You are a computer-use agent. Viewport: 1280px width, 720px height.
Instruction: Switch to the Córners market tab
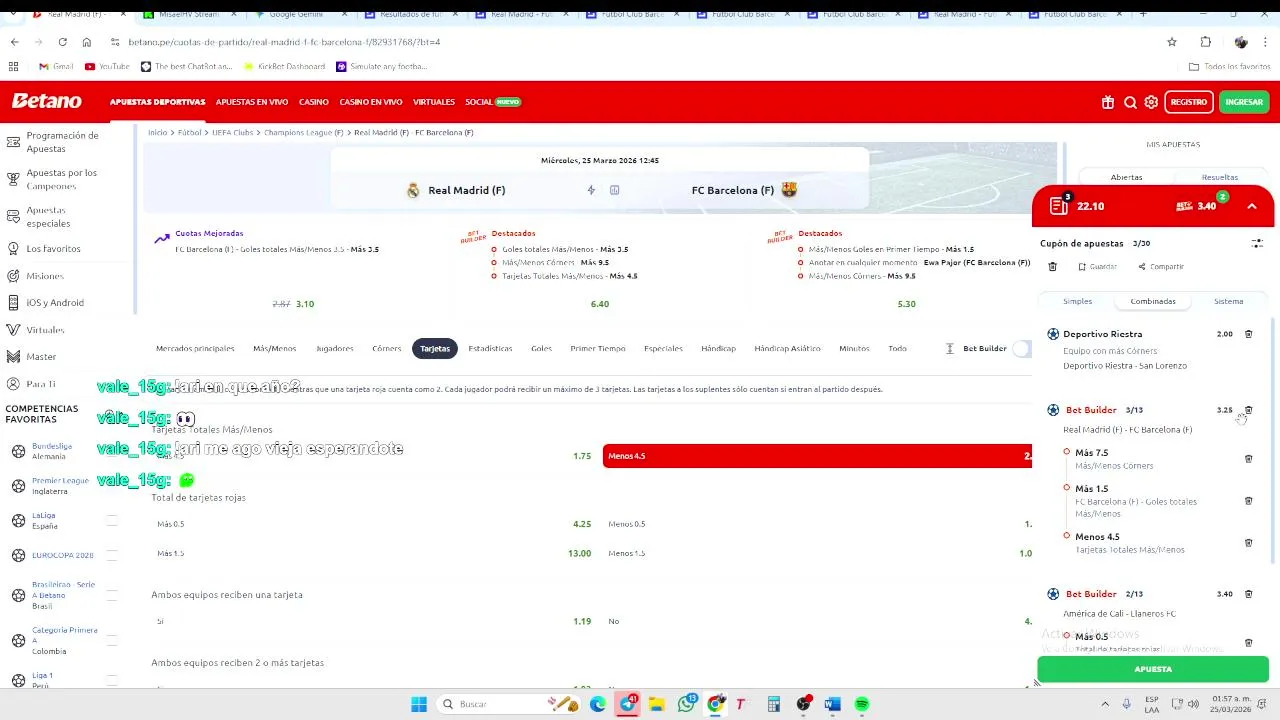pos(386,348)
